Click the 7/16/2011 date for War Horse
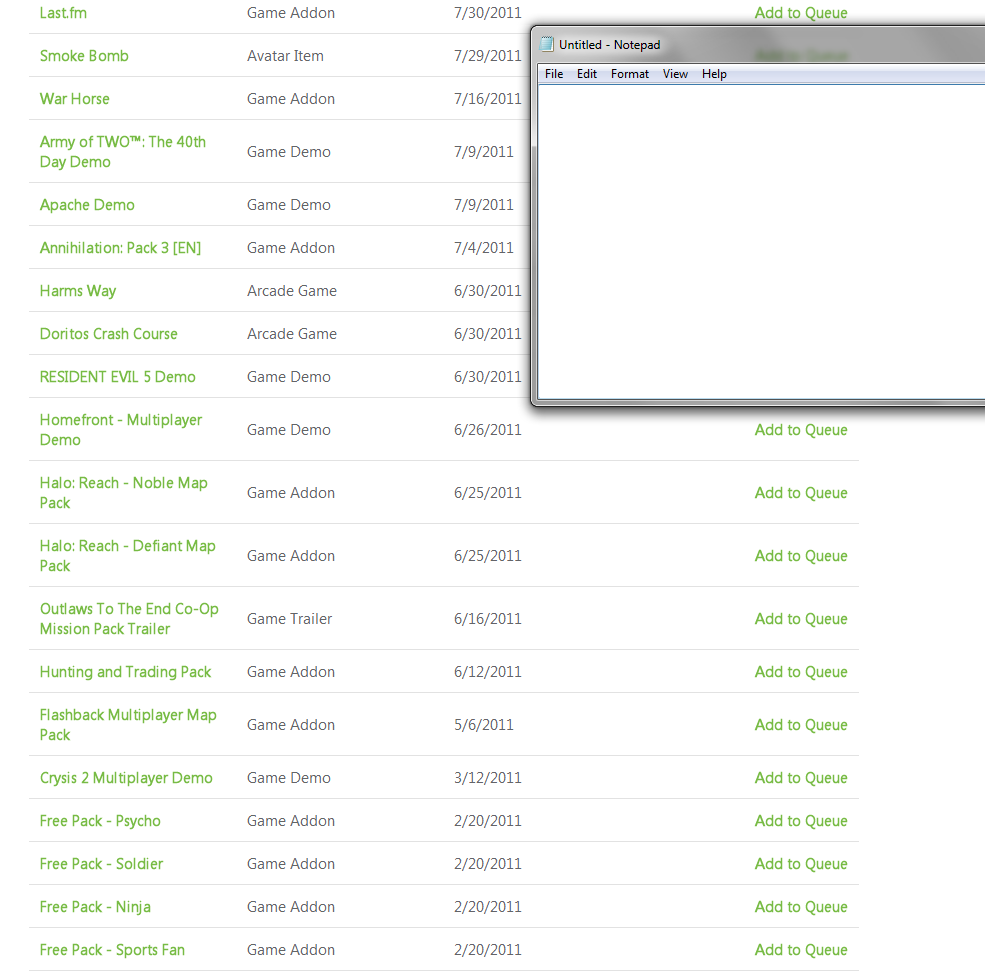Viewport: 985px width, 971px height. pos(487,99)
